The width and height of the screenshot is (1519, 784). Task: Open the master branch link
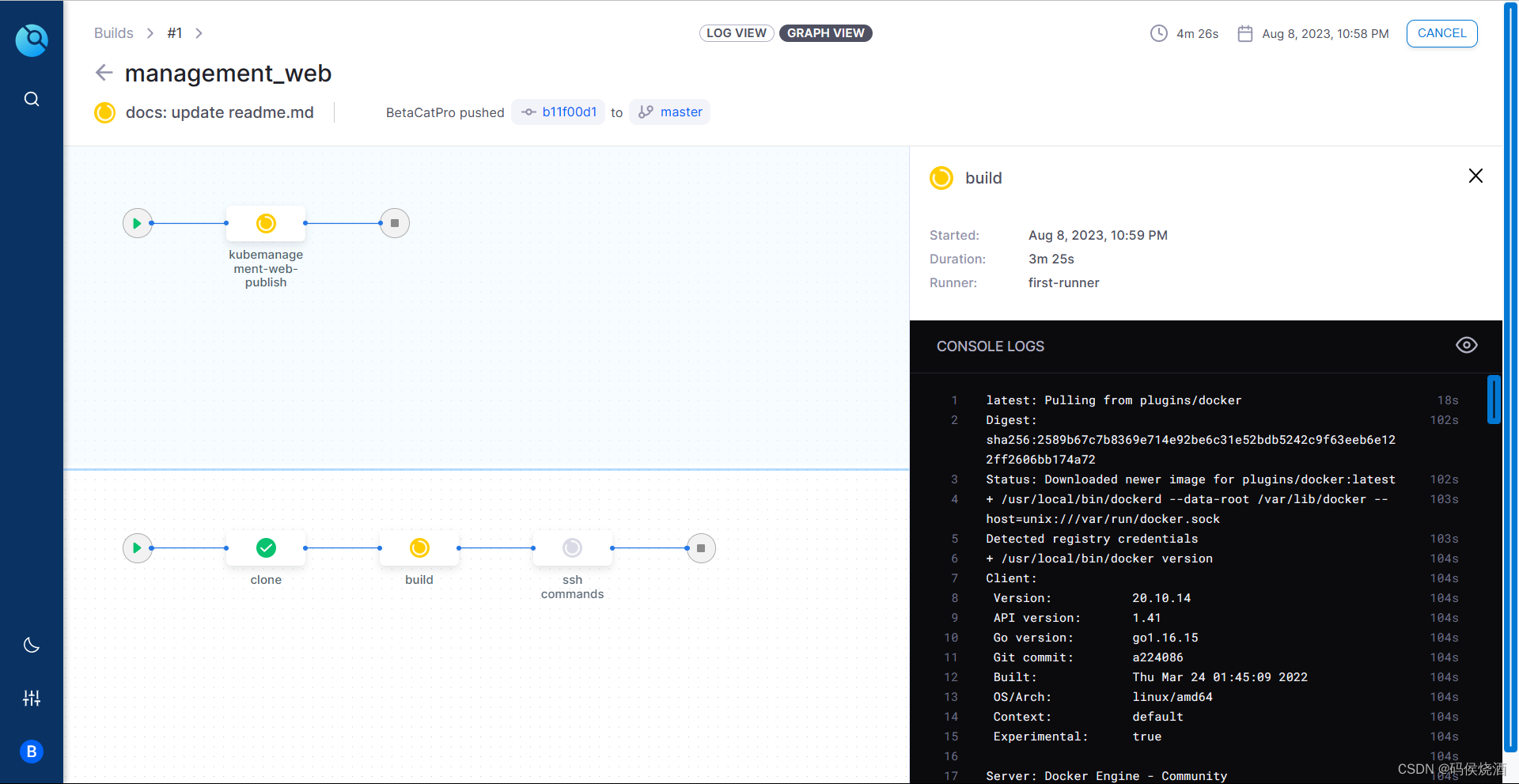pos(670,112)
